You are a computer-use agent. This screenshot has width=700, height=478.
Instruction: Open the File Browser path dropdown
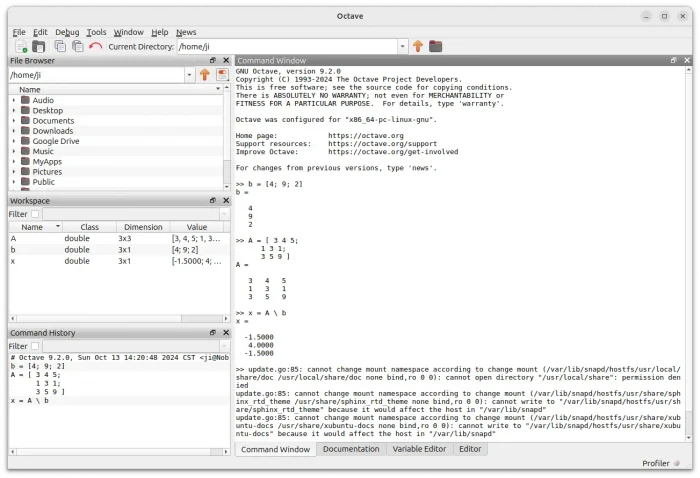click(x=189, y=75)
